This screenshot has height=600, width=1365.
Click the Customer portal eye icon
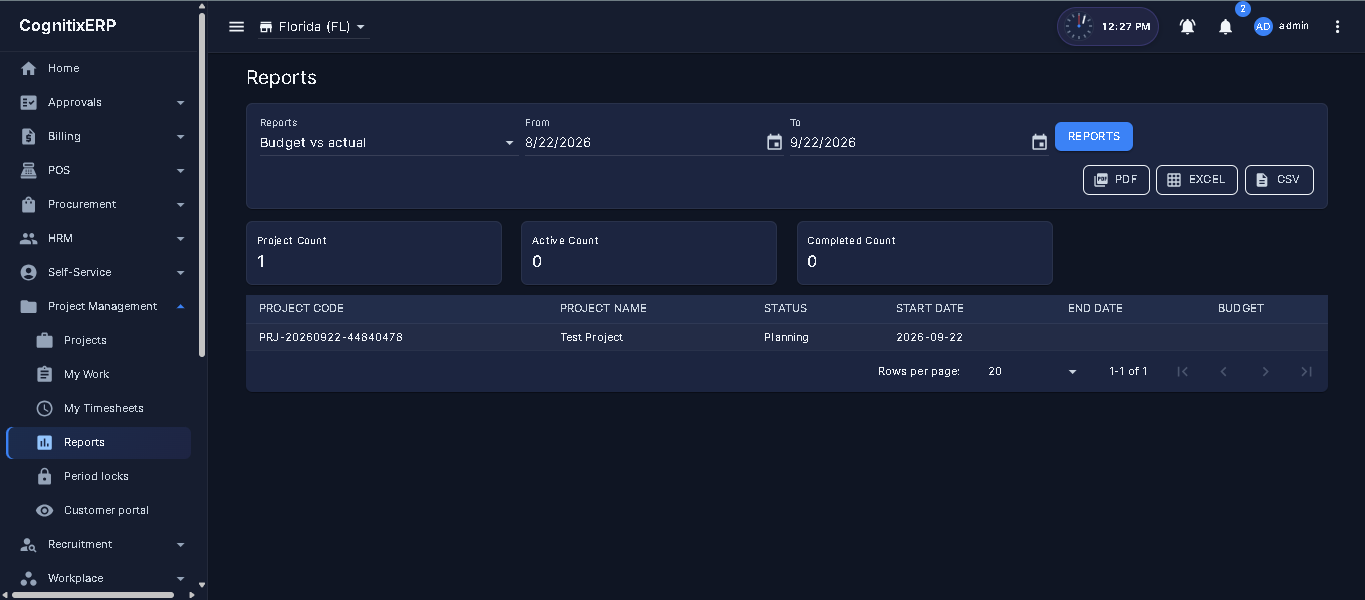pos(44,510)
